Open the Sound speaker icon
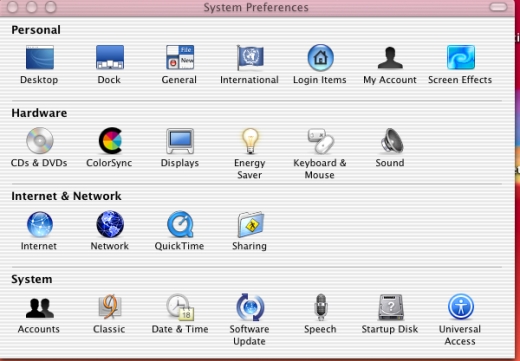Screen dimensions: 520x361 (x=392, y=141)
